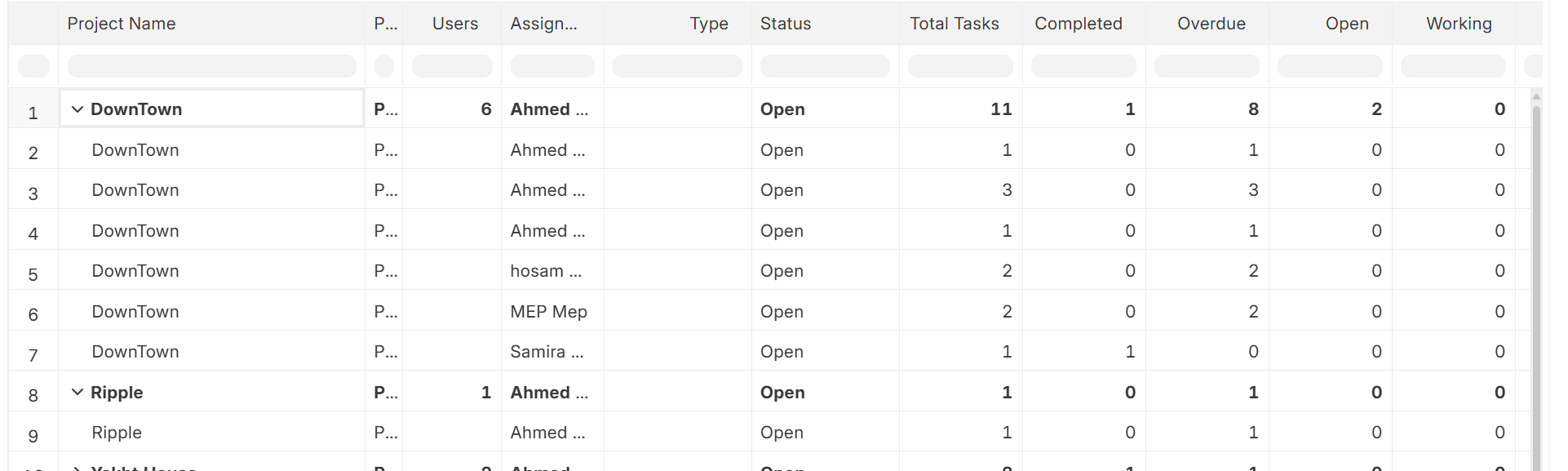This screenshot has width=1568, height=471.
Task: Select the MEP Mep assignee cell
Action: (549, 312)
